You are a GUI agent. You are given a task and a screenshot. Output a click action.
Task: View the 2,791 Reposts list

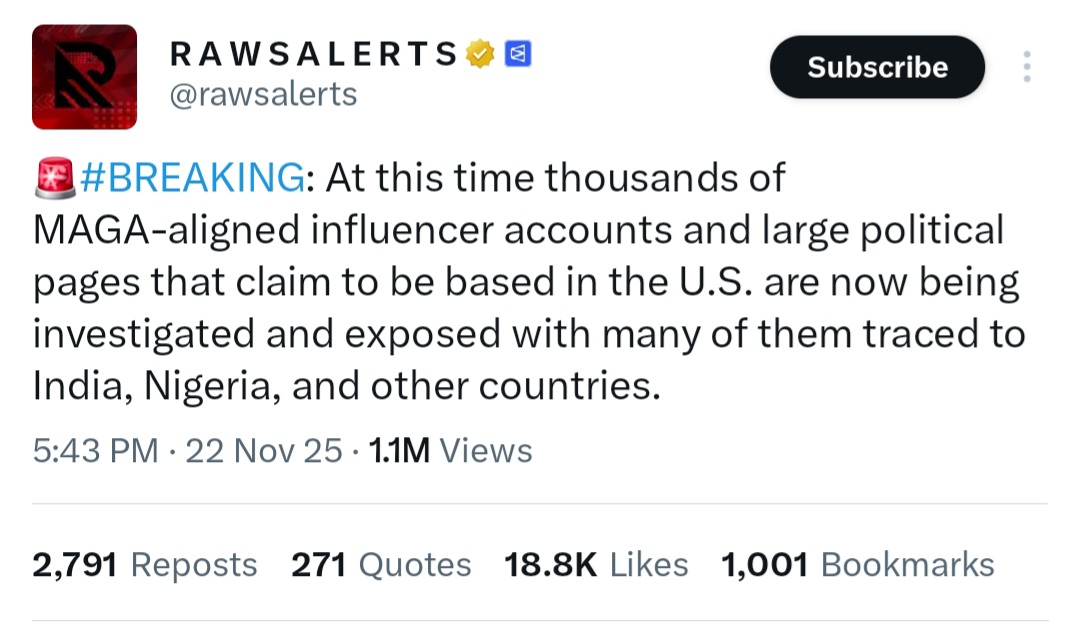[x=145, y=565]
